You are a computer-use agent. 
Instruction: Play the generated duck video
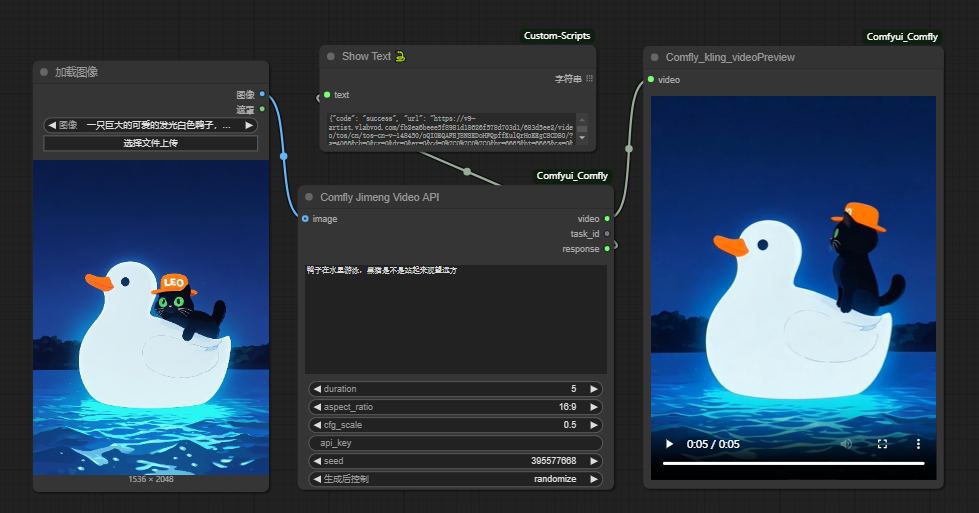(x=669, y=444)
